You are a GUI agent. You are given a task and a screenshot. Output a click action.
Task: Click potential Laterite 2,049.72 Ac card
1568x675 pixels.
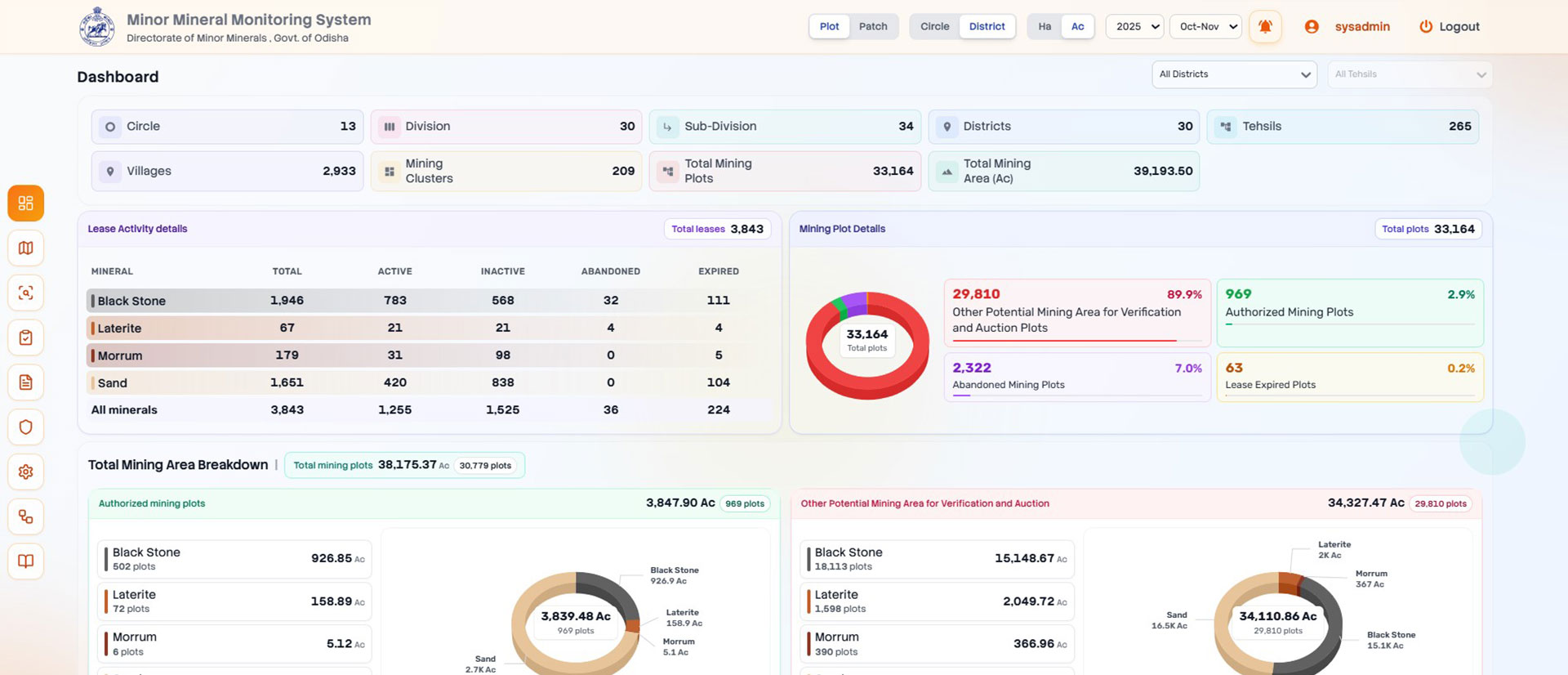coord(937,601)
